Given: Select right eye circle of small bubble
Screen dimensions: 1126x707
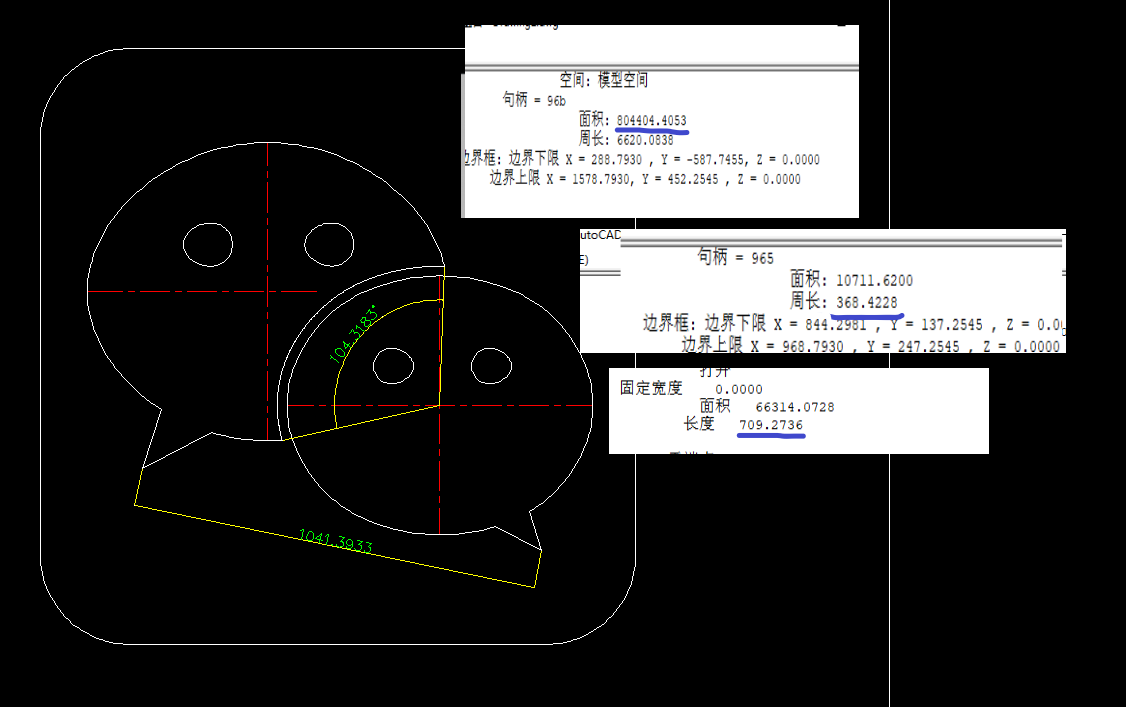Looking at the screenshot, I should coord(491,365).
